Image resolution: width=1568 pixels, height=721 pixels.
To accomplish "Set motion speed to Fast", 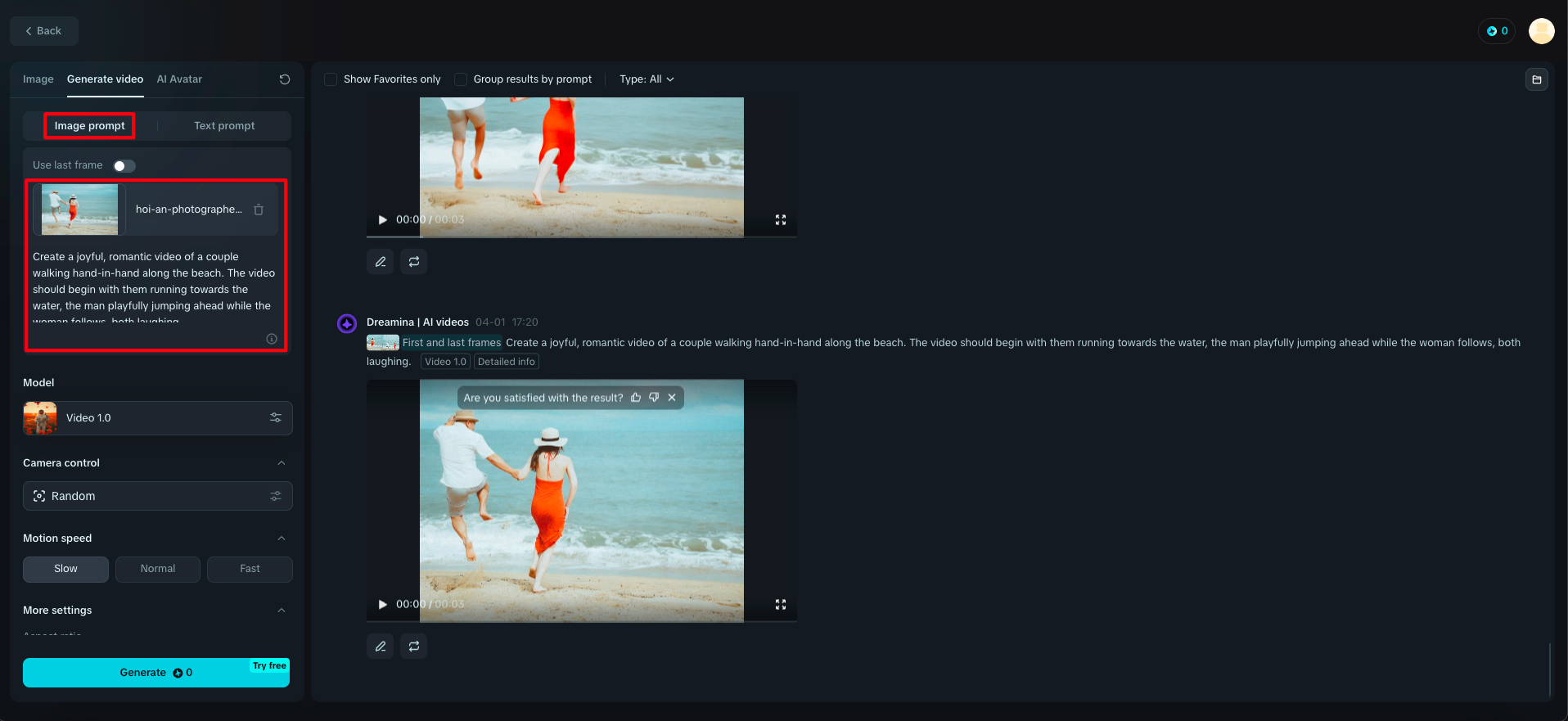I will (250, 569).
